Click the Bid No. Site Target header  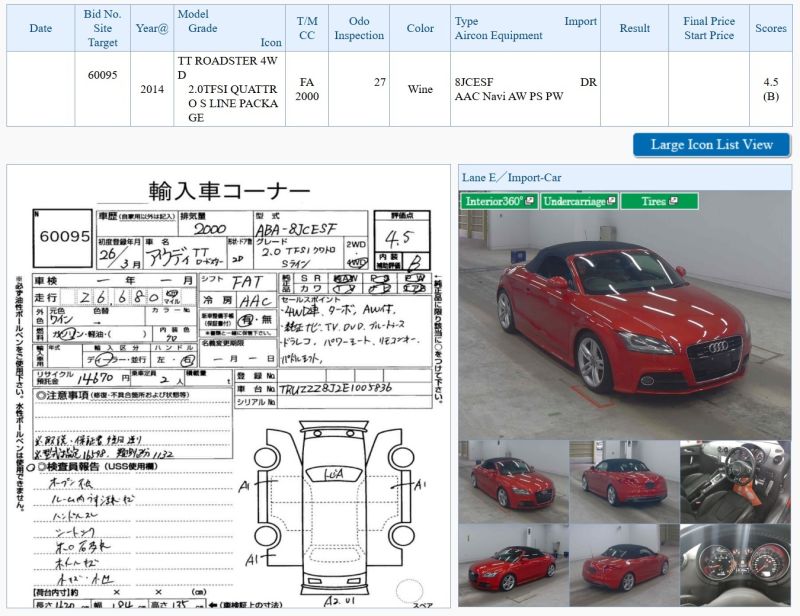click(x=103, y=29)
